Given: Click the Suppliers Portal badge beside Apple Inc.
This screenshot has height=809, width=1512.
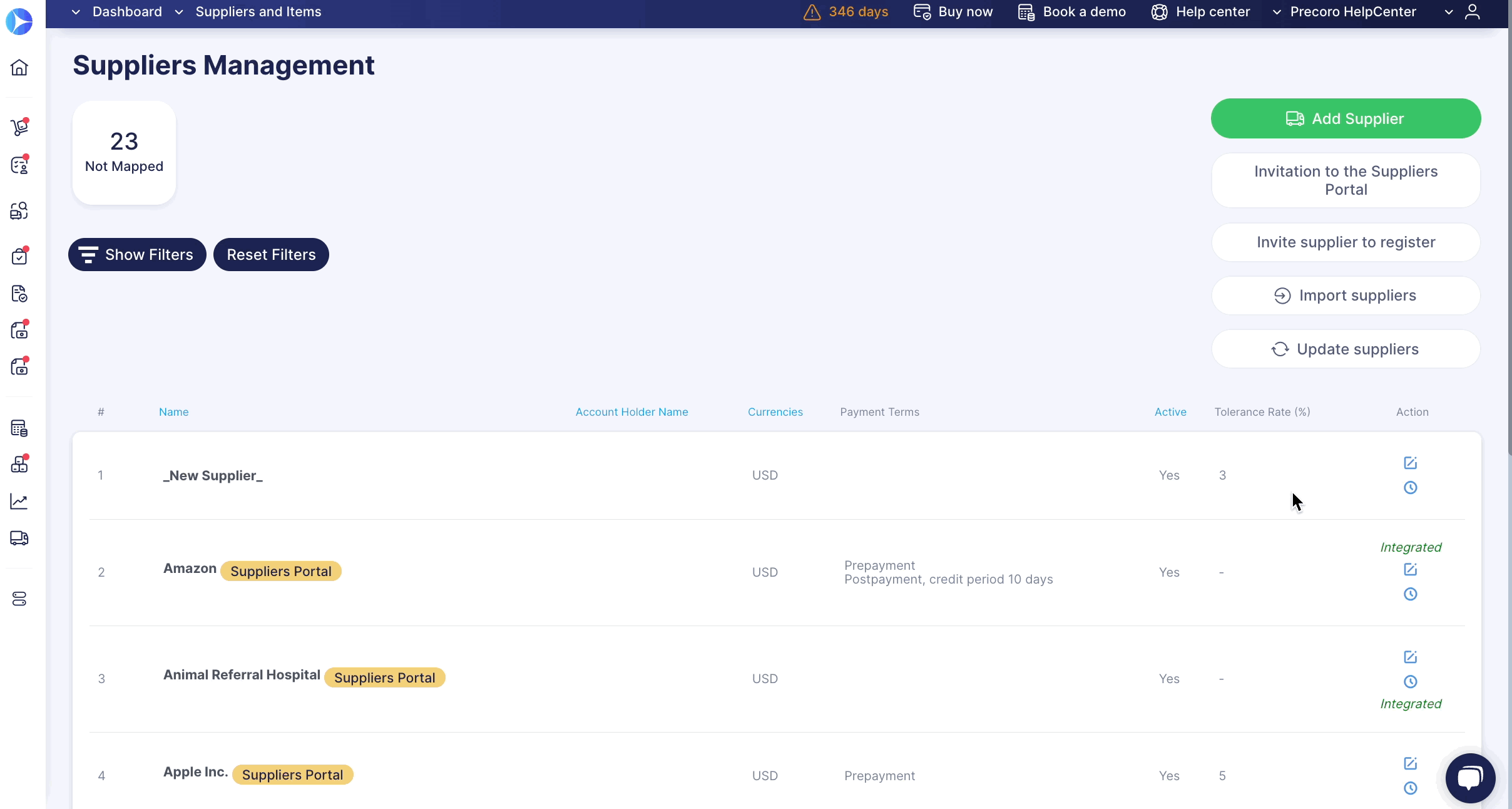Looking at the screenshot, I should click(292, 775).
